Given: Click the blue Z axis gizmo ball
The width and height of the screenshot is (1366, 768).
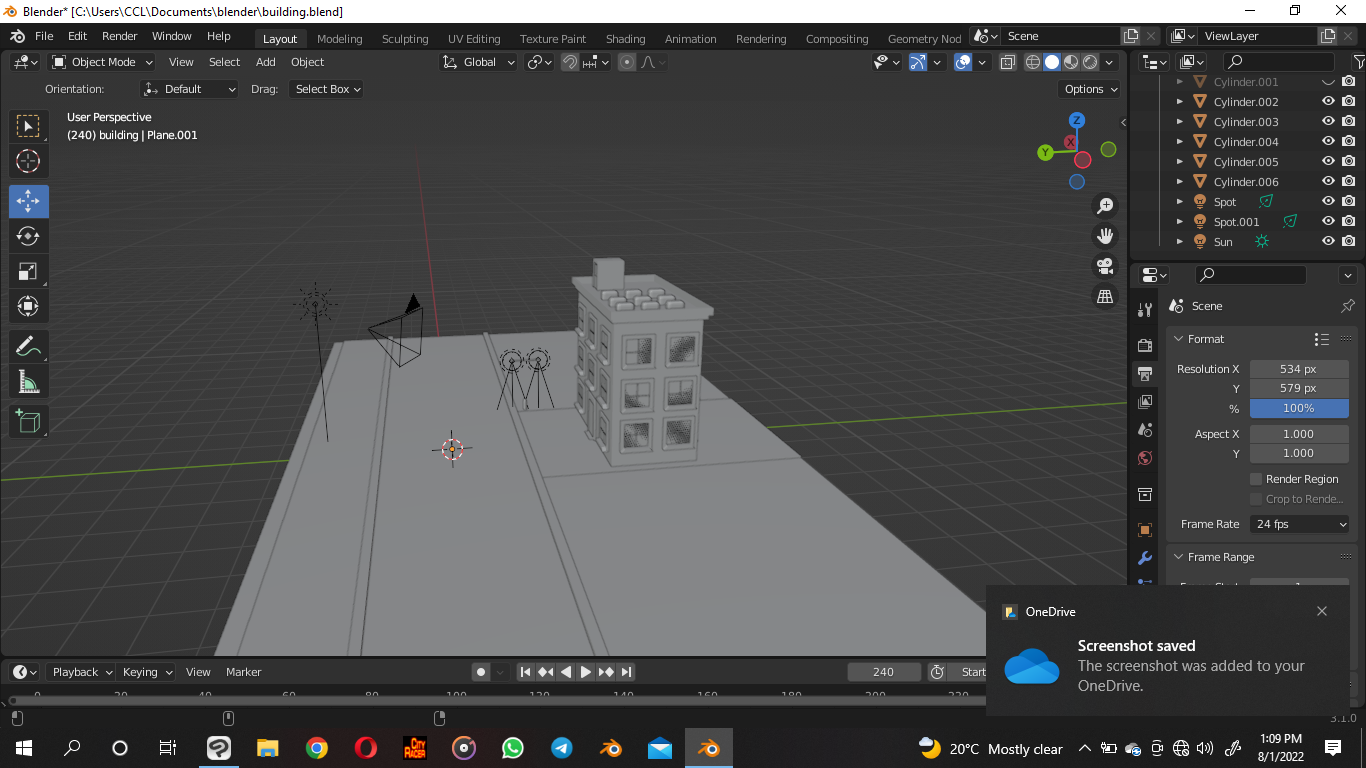Looking at the screenshot, I should pyautogui.click(x=1077, y=120).
